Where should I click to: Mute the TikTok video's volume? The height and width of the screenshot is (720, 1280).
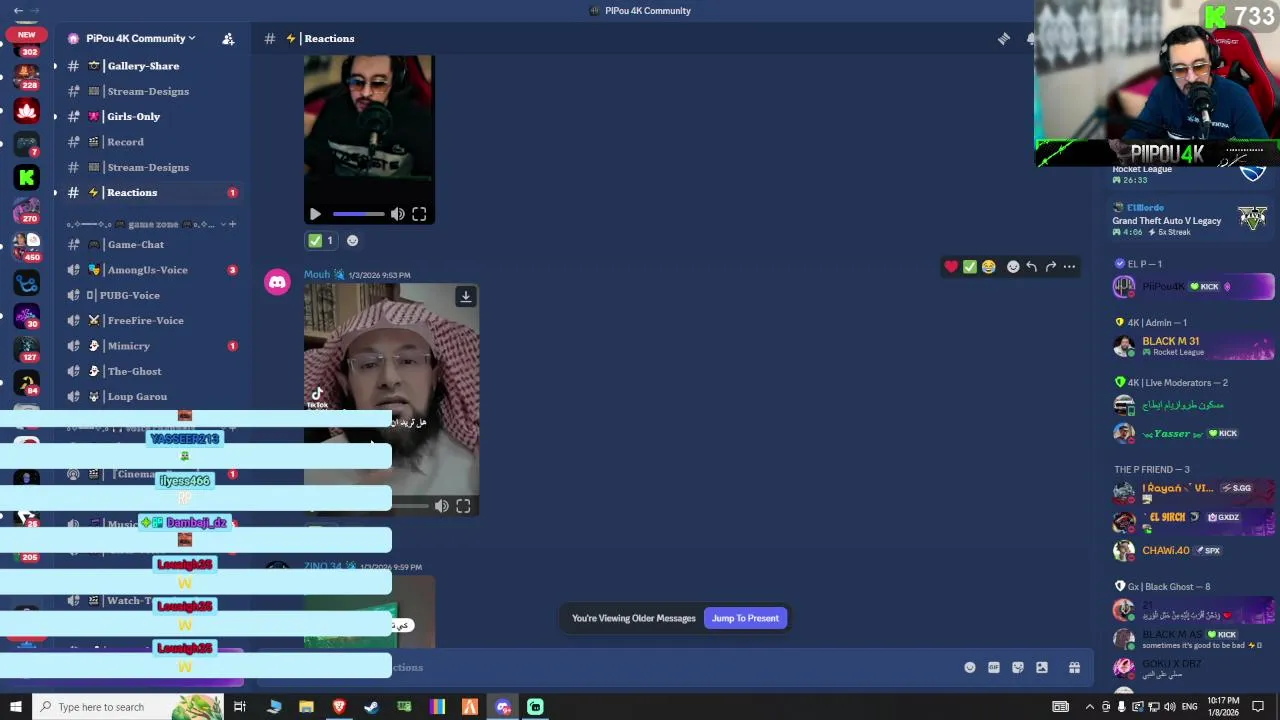click(x=441, y=506)
